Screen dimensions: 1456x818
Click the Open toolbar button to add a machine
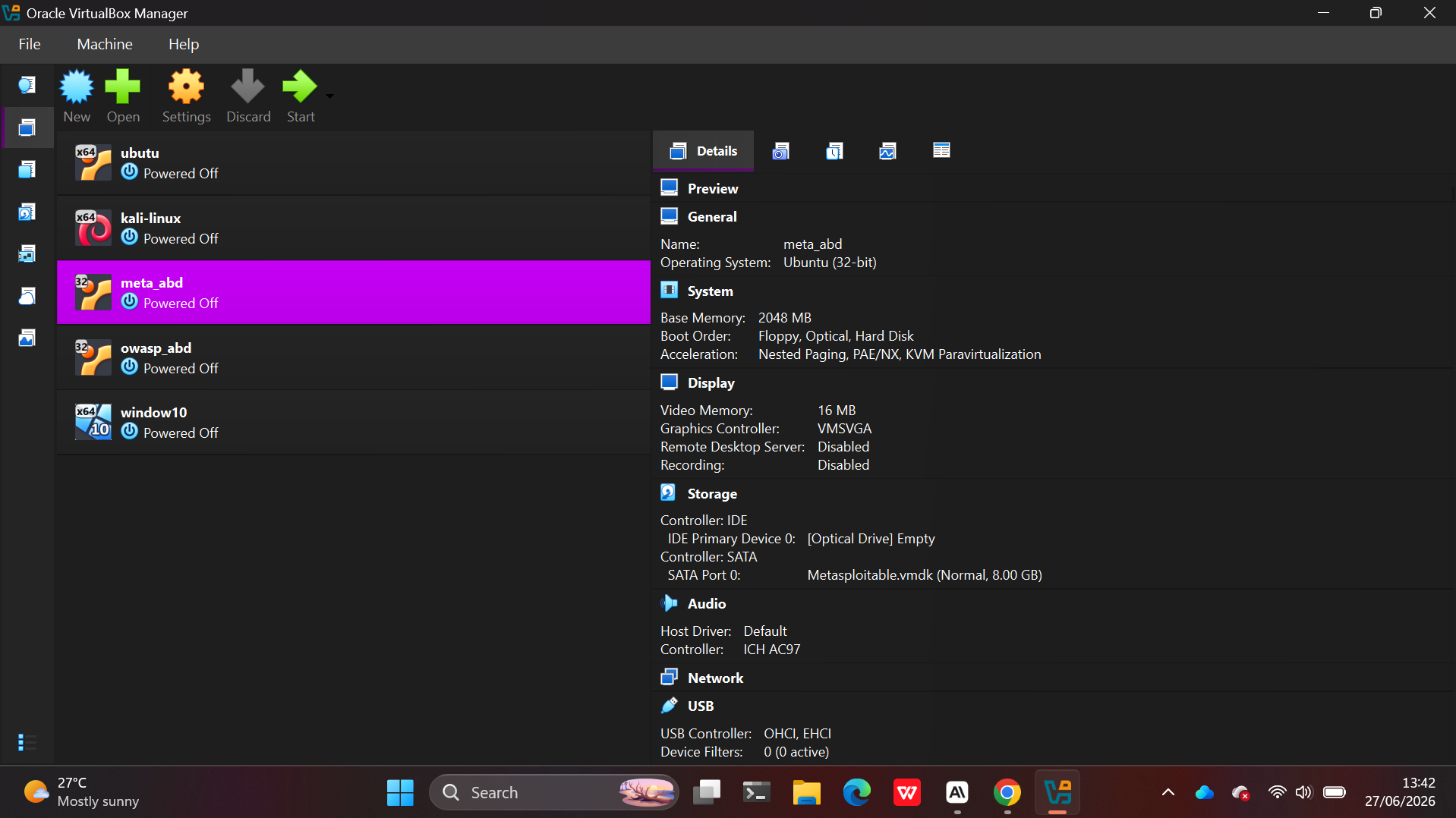tap(123, 96)
